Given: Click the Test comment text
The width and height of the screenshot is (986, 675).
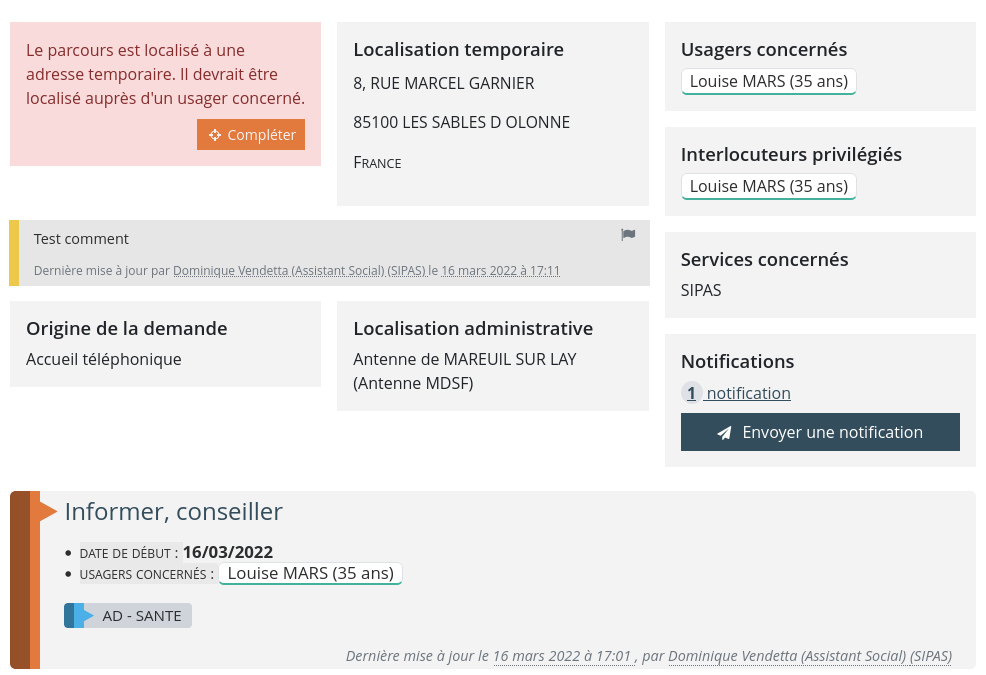Looking at the screenshot, I should point(81,239).
